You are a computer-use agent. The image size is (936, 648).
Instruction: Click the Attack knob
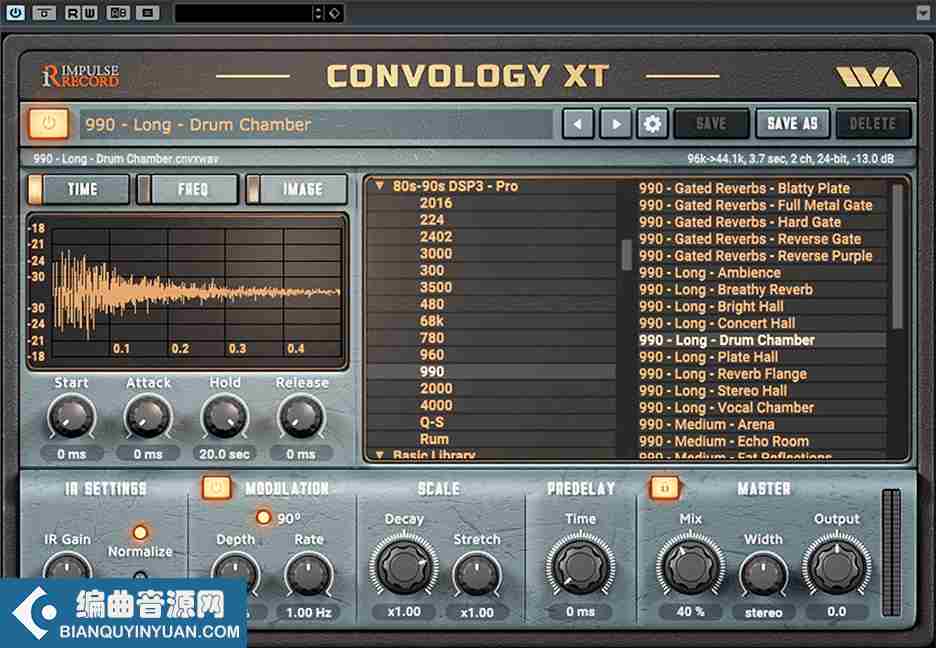point(147,416)
